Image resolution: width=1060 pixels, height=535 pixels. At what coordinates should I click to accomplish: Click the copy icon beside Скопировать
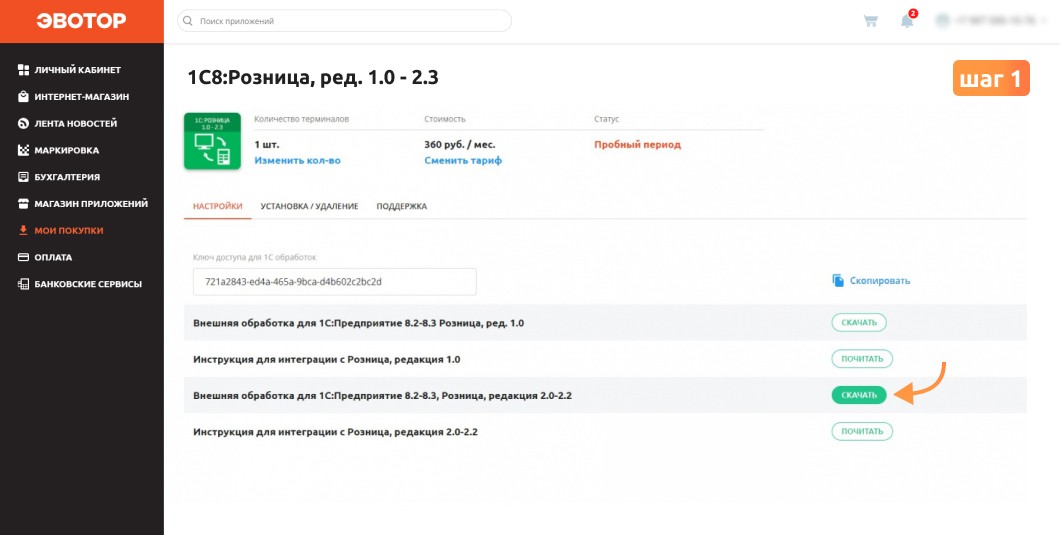[x=838, y=281]
